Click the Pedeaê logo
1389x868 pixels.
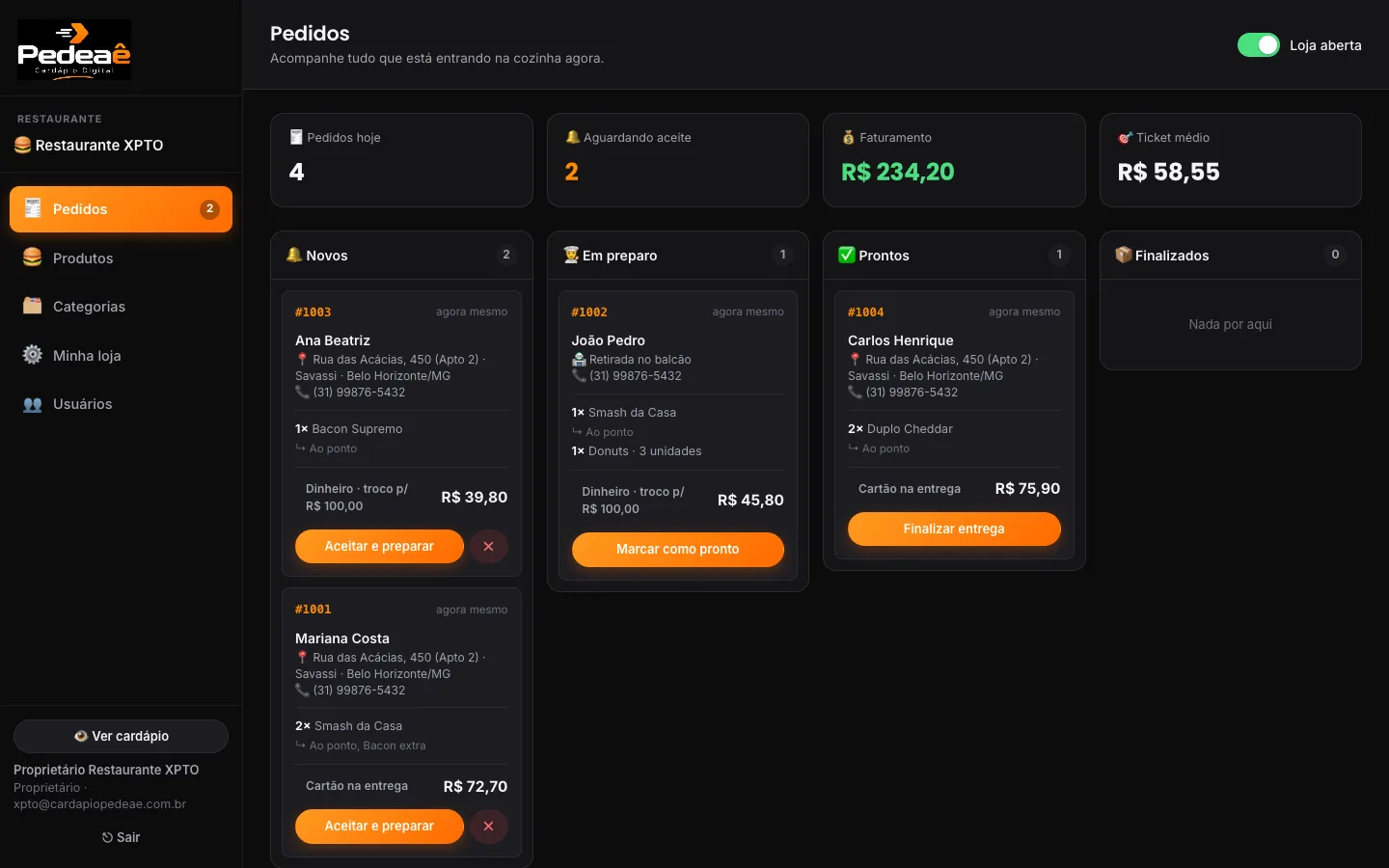point(74,49)
